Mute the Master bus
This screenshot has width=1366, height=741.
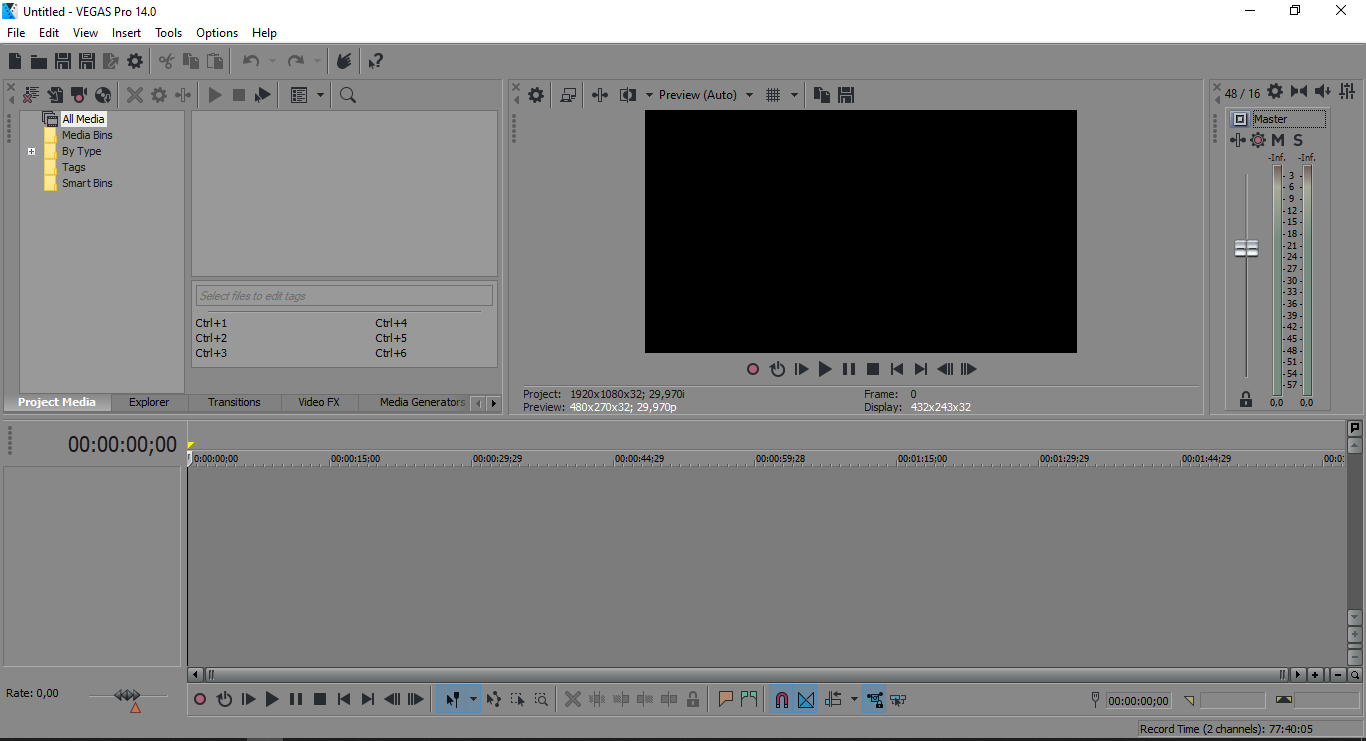(x=1277, y=140)
